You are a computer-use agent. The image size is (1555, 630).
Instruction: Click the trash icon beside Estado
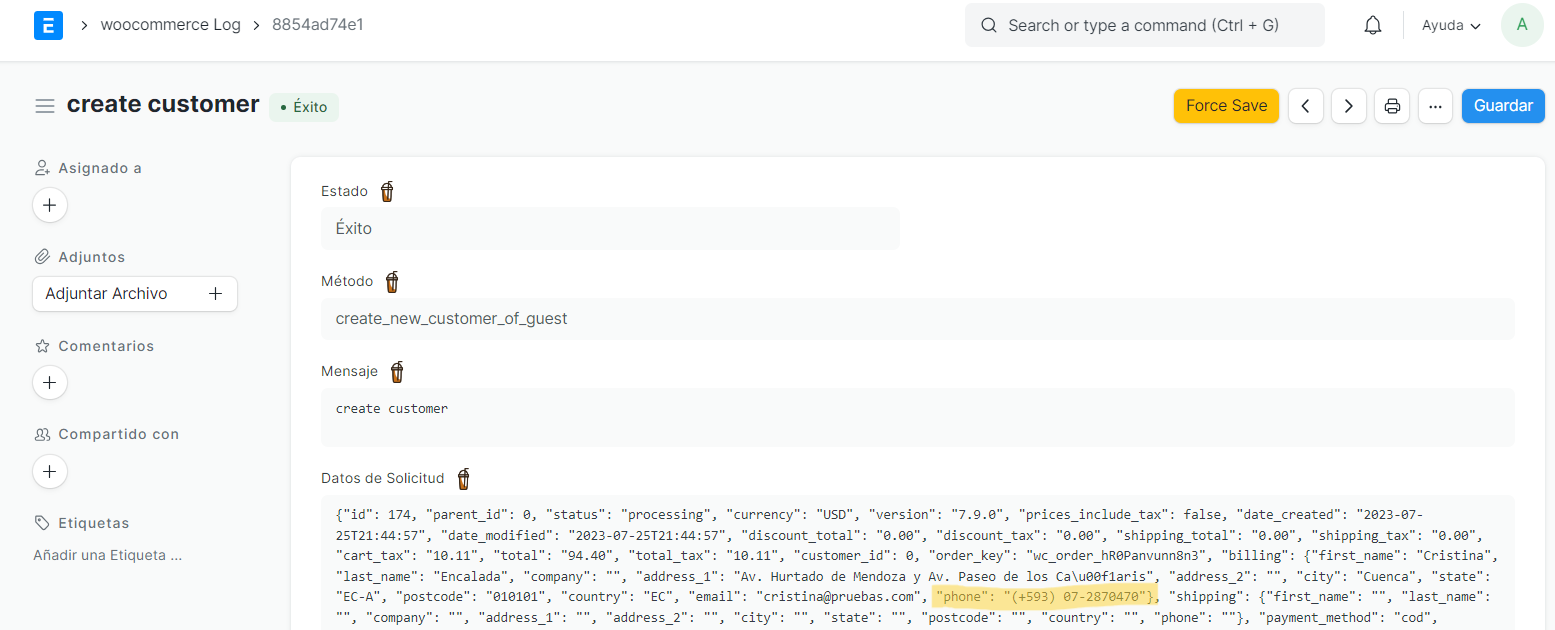[387, 191]
